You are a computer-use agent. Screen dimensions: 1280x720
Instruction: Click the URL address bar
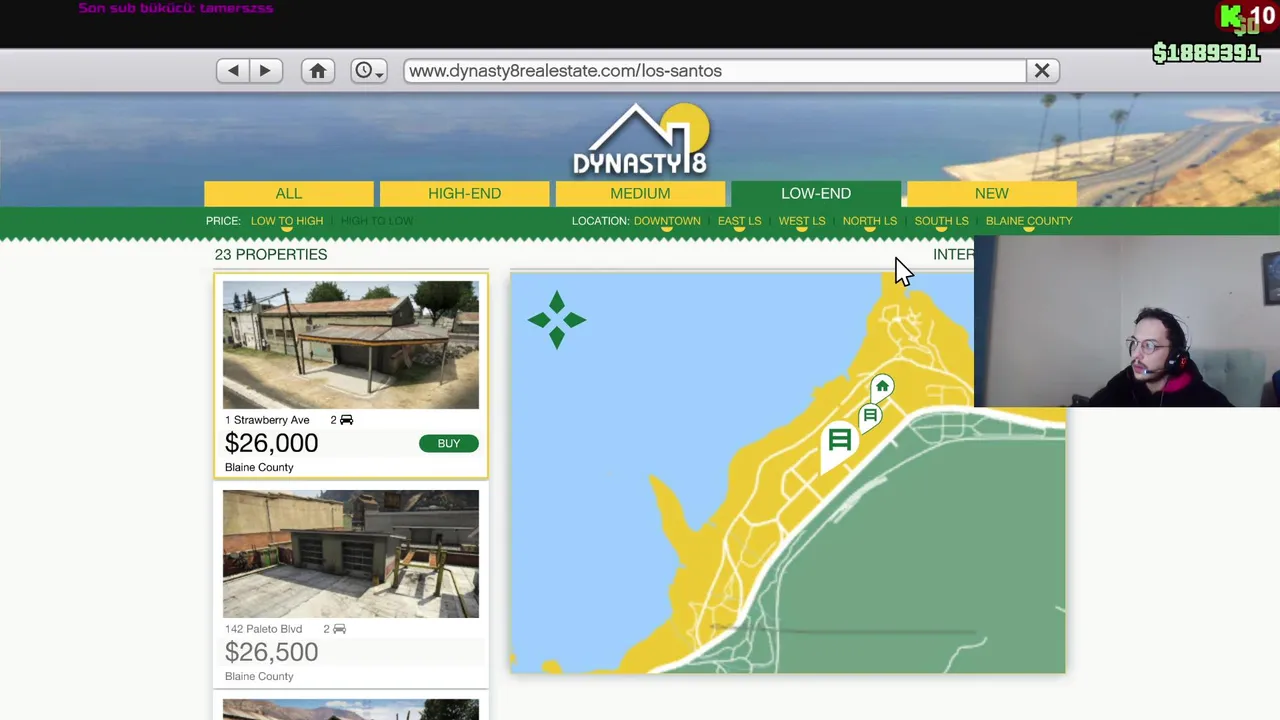(x=715, y=71)
